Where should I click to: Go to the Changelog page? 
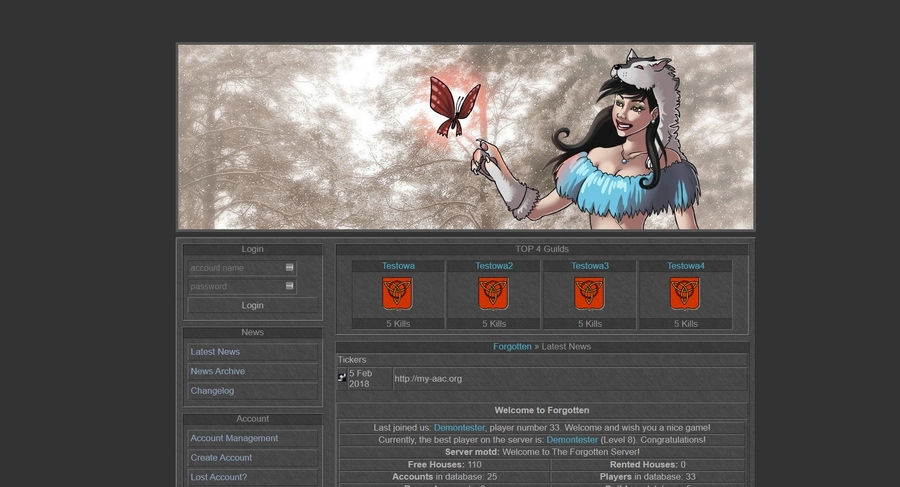(212, 391)
